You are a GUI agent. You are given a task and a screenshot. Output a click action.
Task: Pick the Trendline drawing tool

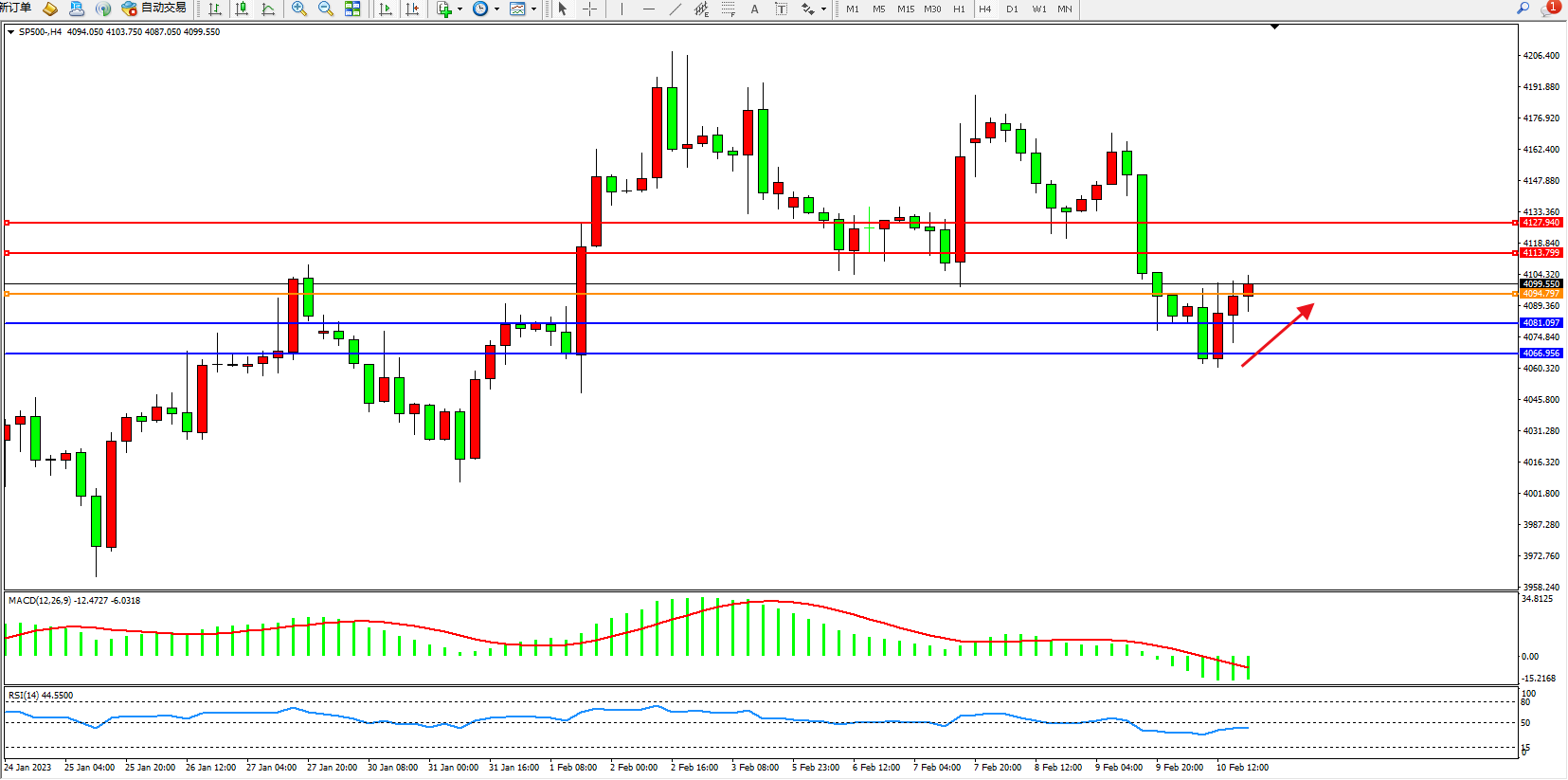675,9
